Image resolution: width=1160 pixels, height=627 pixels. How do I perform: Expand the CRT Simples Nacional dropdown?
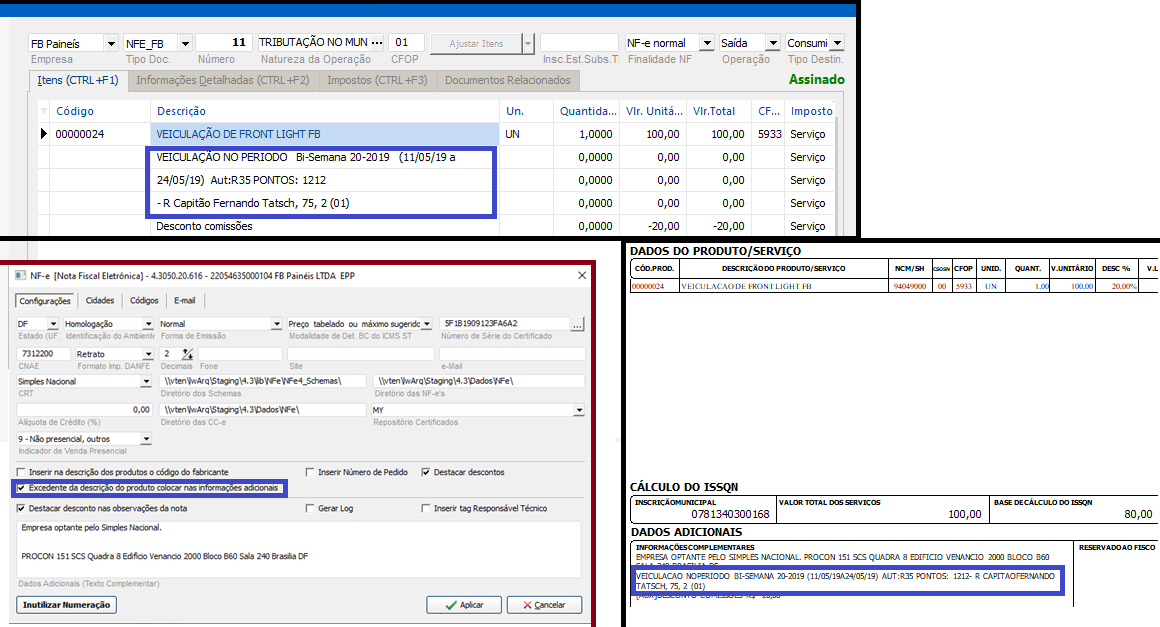pos(146,381)
